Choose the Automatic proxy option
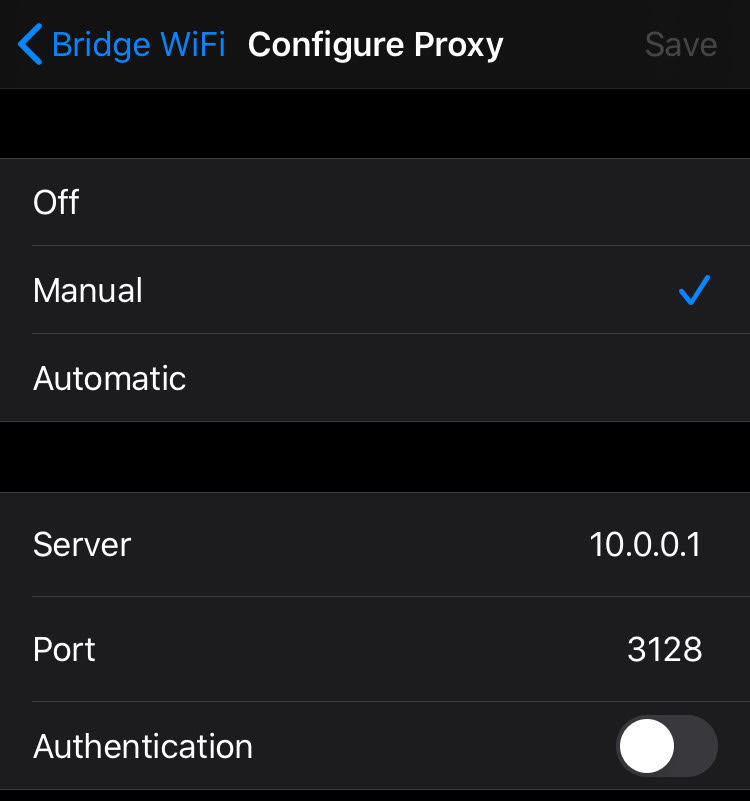The width and height of the screenshot is (750, 801). click(375, 378)
